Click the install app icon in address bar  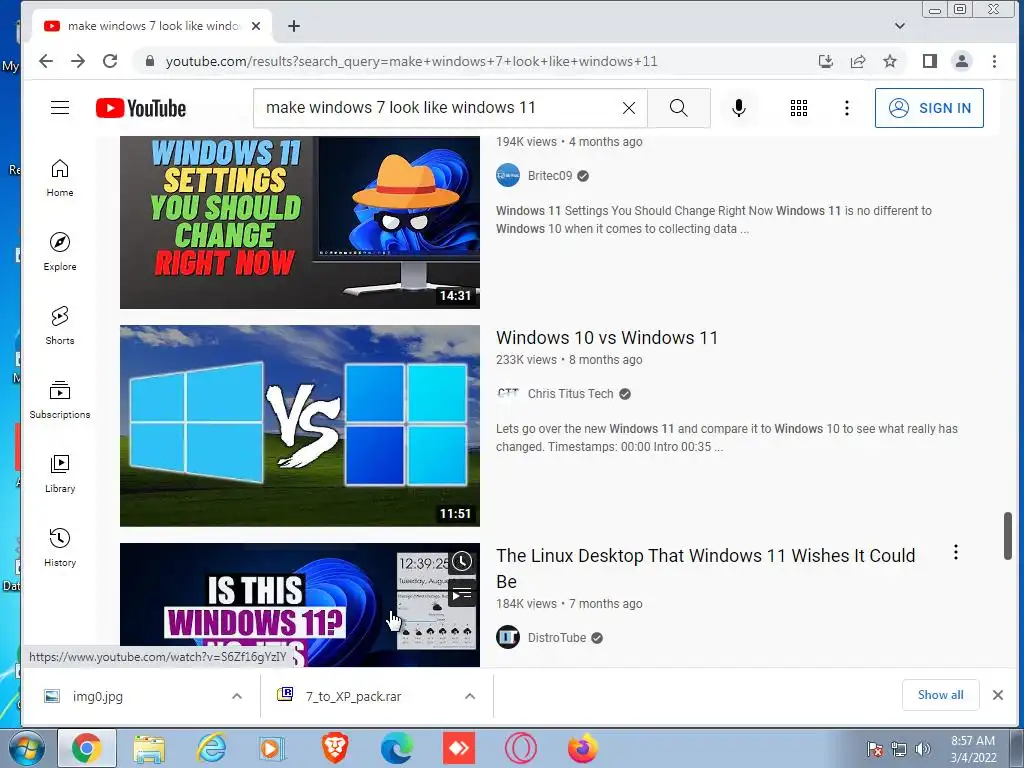pyautogui.click(x=825, y=61)
